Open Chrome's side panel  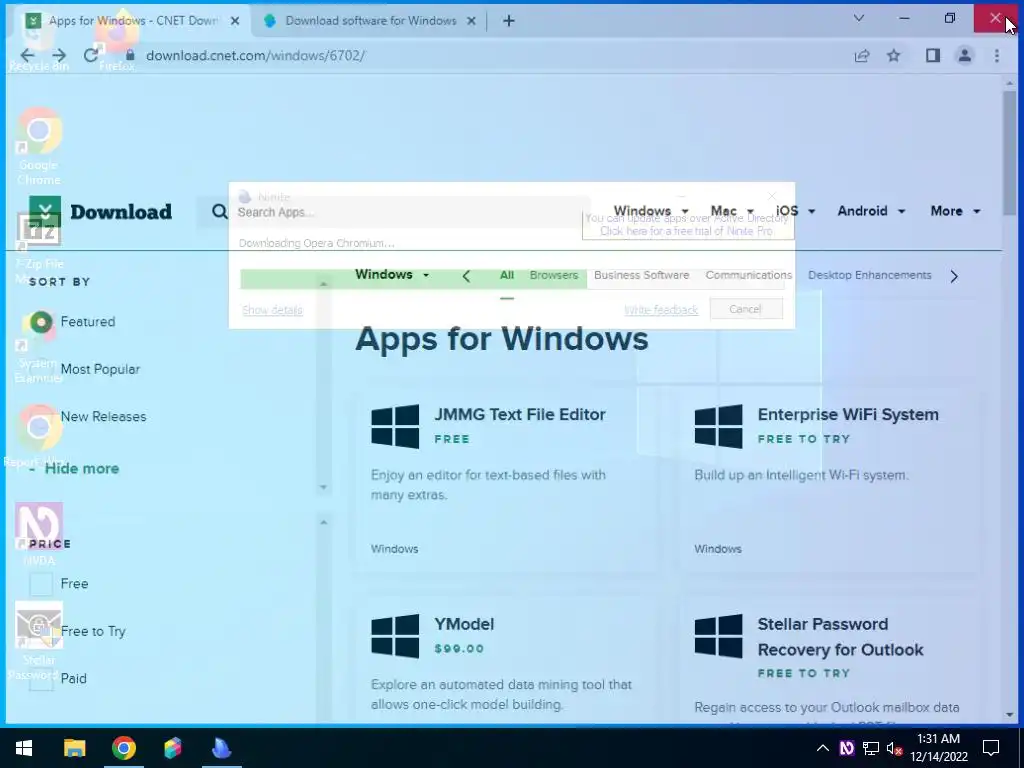click(933, 56)
